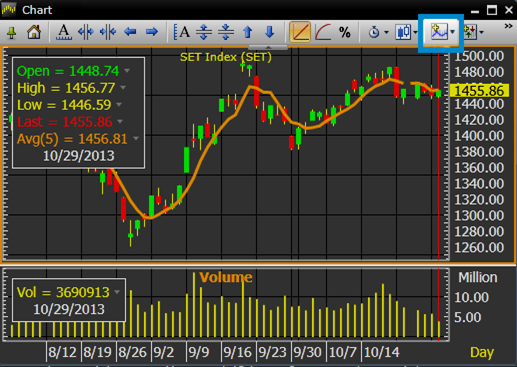The width and height of the screenshot is (517, 367).
Task: Expand toolbar overflow chevron
Action: [508, 26]
